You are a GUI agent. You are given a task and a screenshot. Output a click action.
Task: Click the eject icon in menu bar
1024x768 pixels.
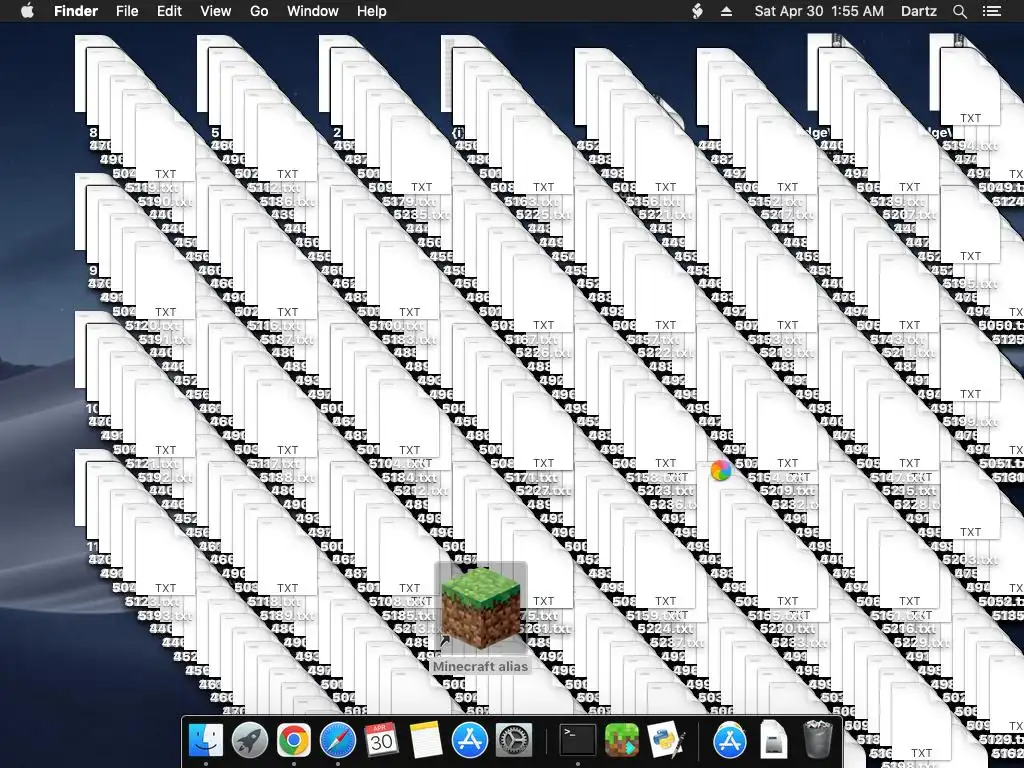(x=726, y=11)
